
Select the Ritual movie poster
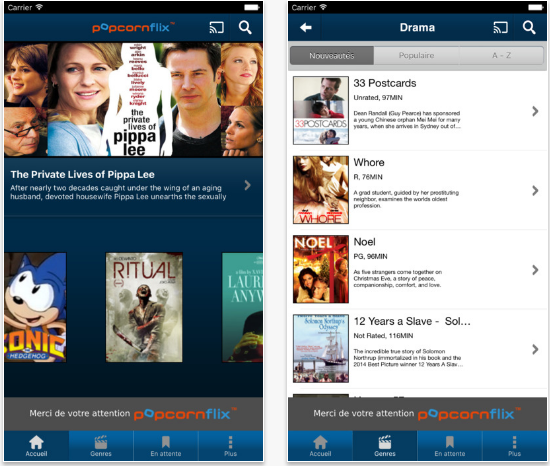click(x=144, y=308)
